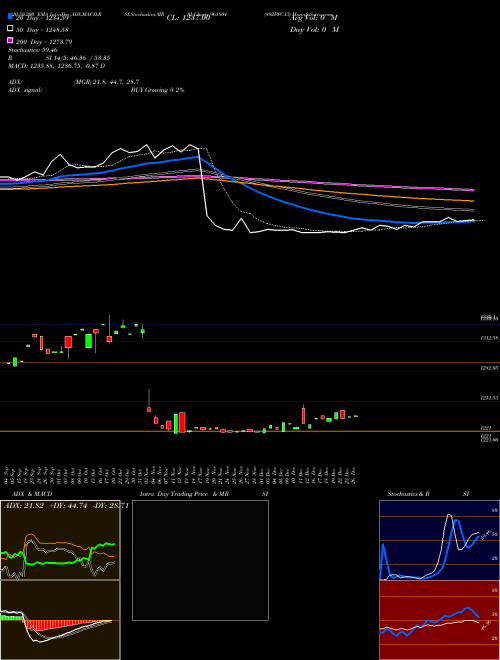Click the '(MGR) 21.8, 44.7, 28.7' ADX values
This screenshot has height=660, width=500.
[x=106, y=82]
